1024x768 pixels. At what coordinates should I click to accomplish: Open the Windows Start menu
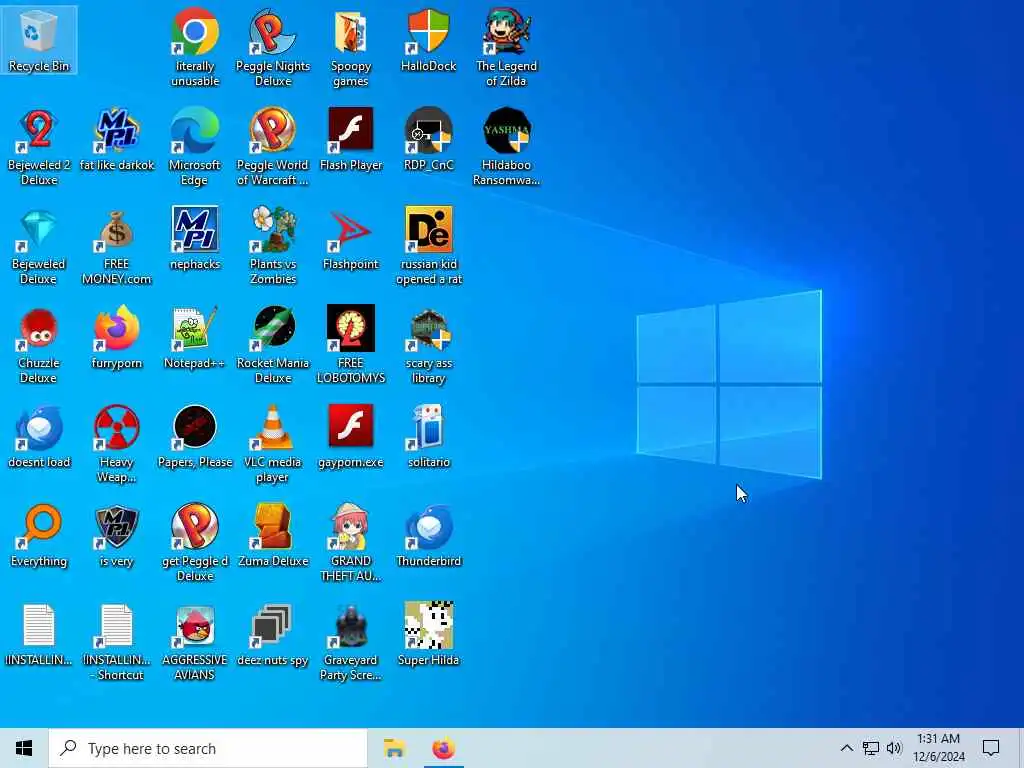click(x=24, y=748)
